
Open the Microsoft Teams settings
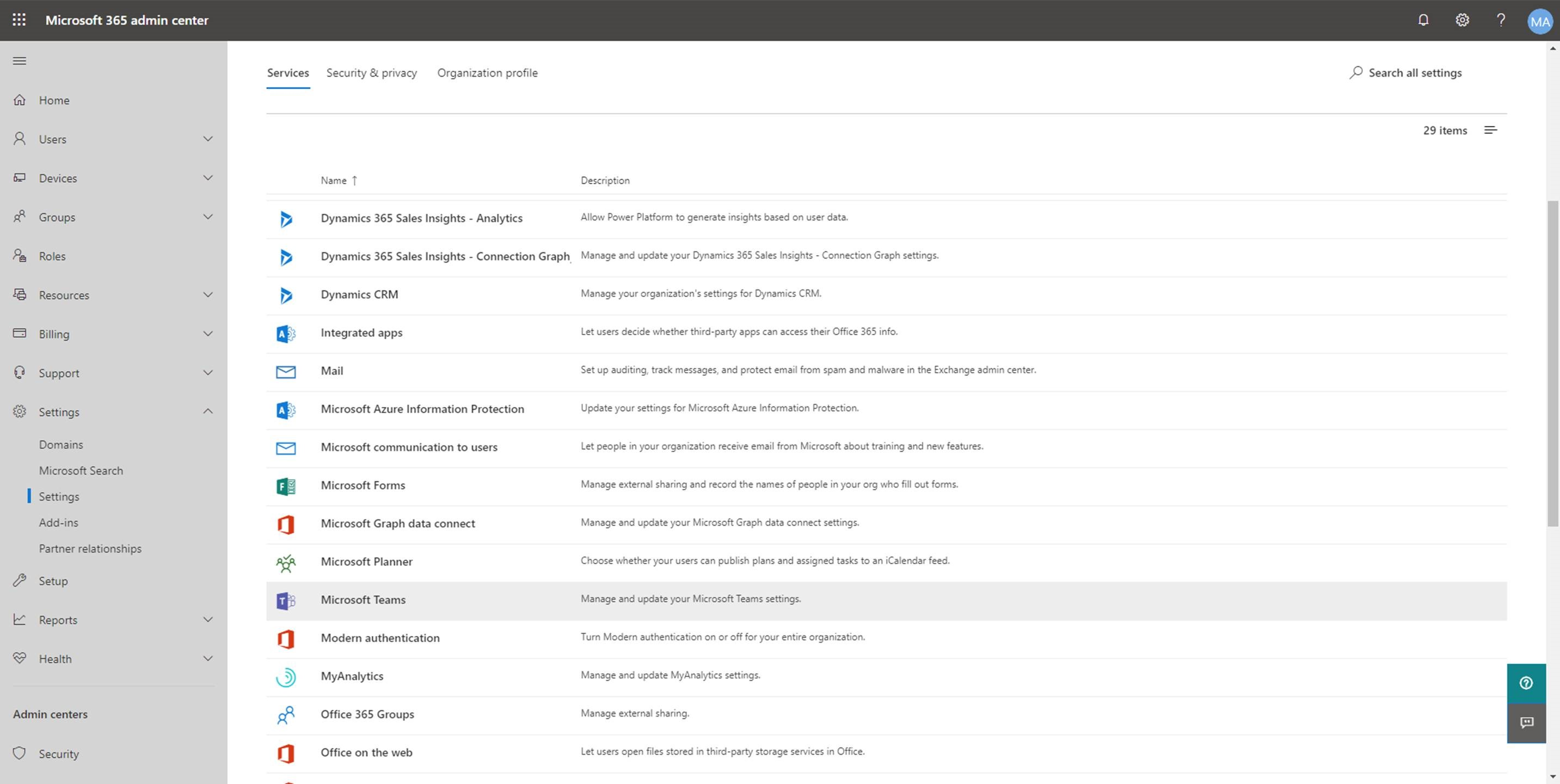(362, 598)
